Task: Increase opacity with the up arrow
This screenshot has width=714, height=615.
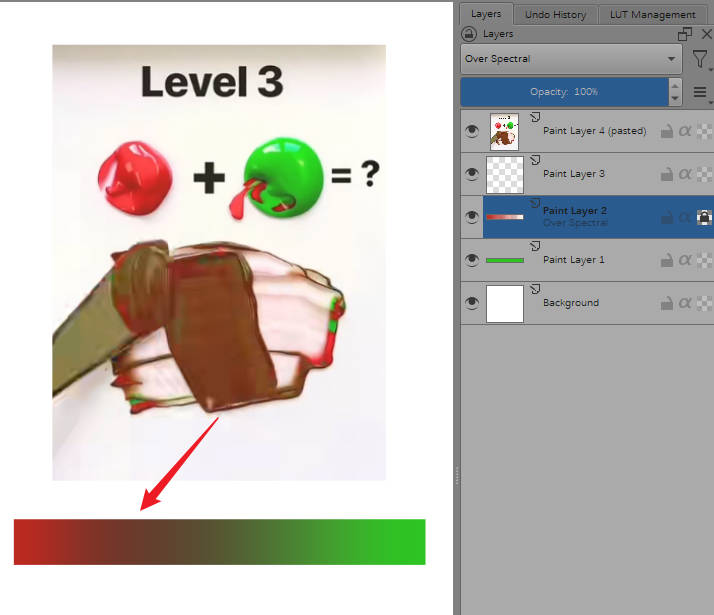Action: click(675, 85)
